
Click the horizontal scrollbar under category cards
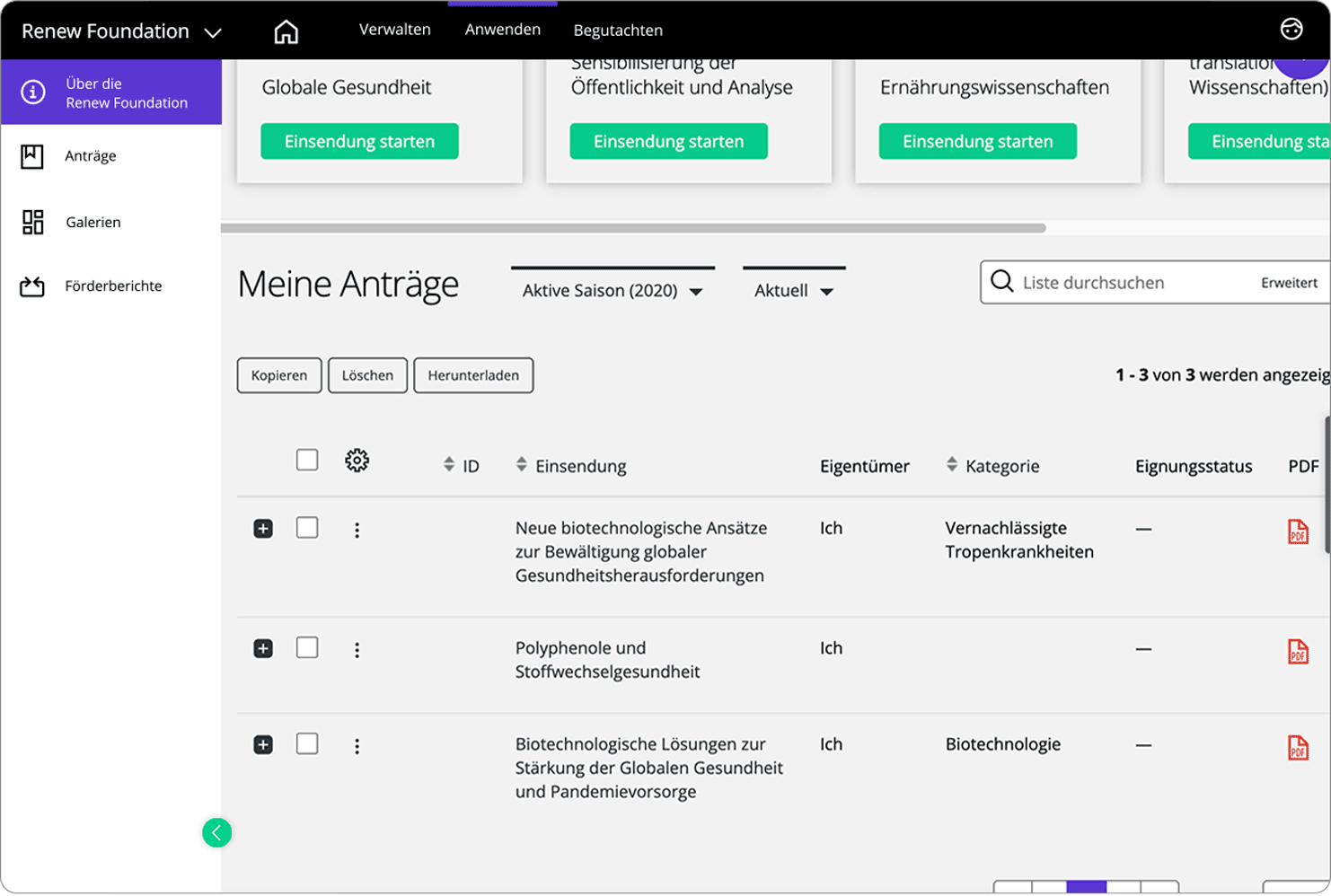(633, 228)
